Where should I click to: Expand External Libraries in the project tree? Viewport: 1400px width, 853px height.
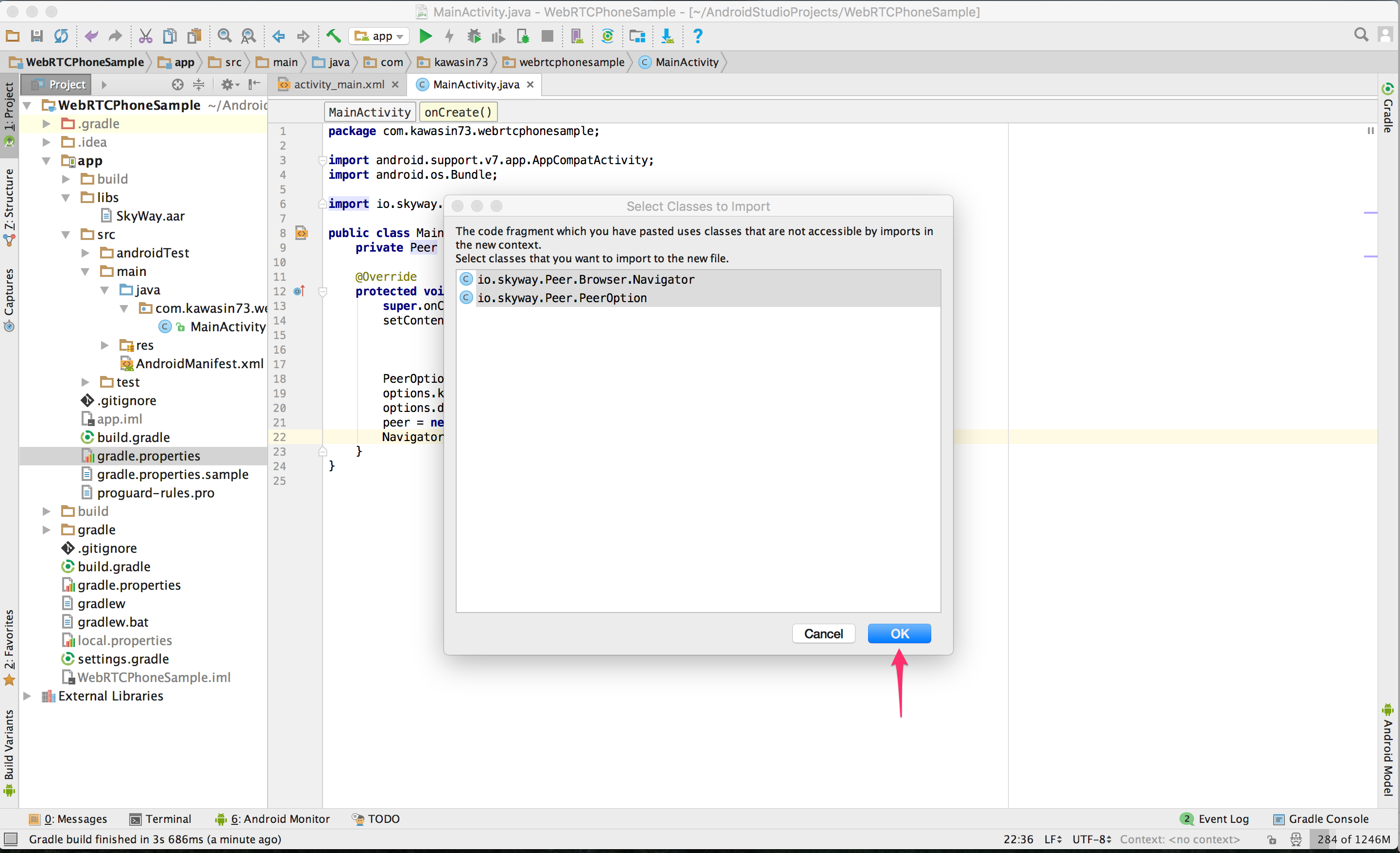pyautogui.click(x=27, y=696)
